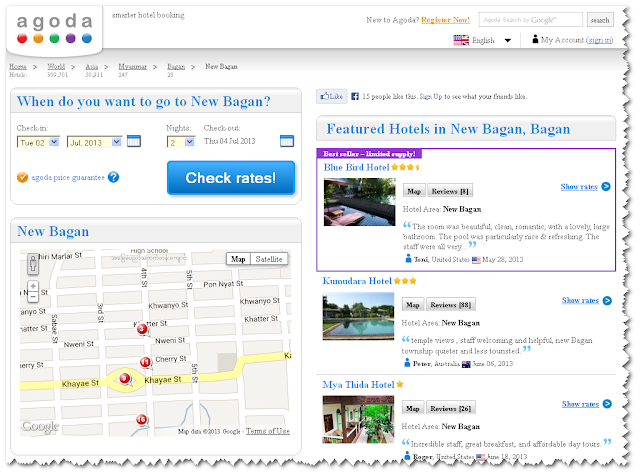Open the check-in day dropdown Tue 02

point(38,142)
